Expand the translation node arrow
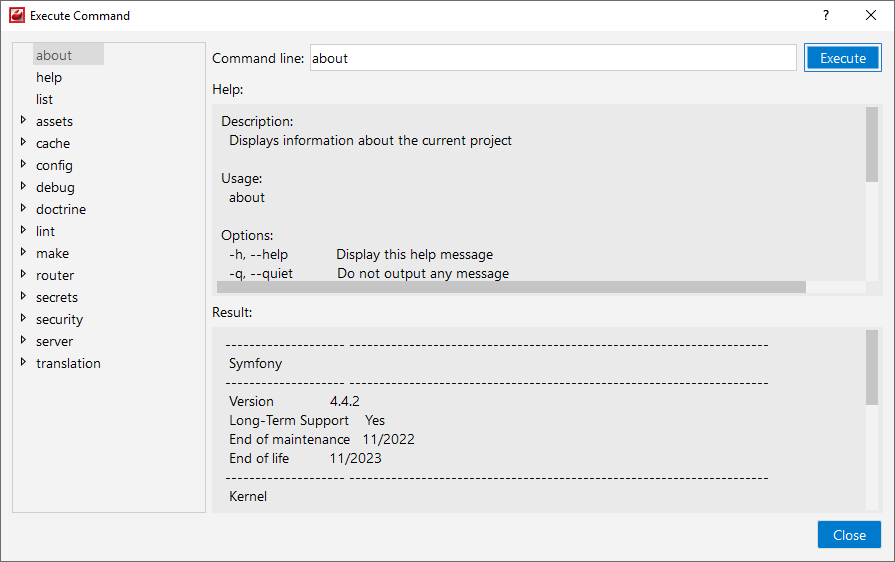The image size is (895, 562). pyautogui.click(x=23, y=362)
